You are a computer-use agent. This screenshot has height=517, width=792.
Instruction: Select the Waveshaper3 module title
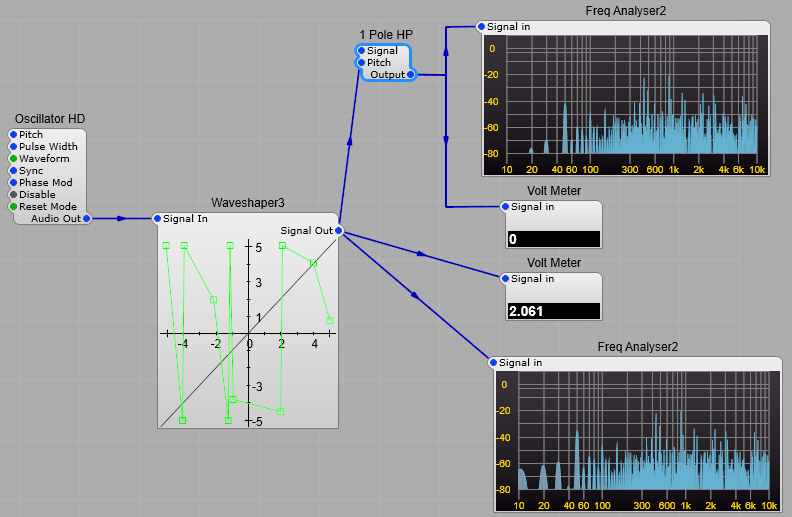click(248, 203)
